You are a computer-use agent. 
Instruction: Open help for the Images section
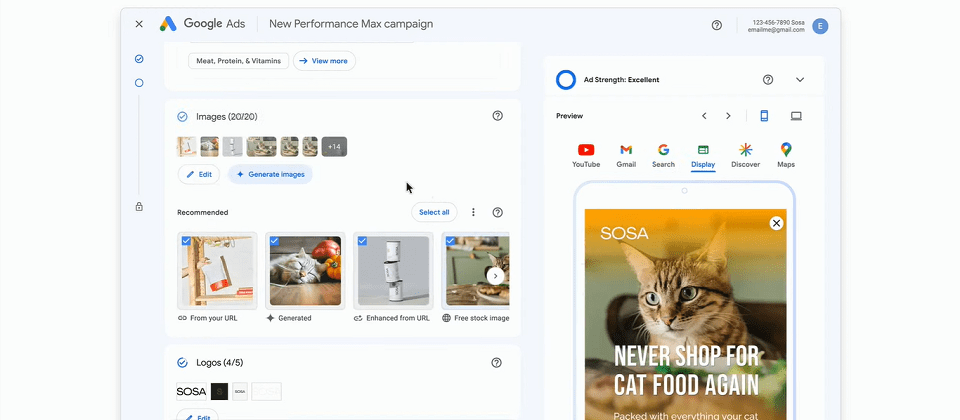tap(497, 116)
